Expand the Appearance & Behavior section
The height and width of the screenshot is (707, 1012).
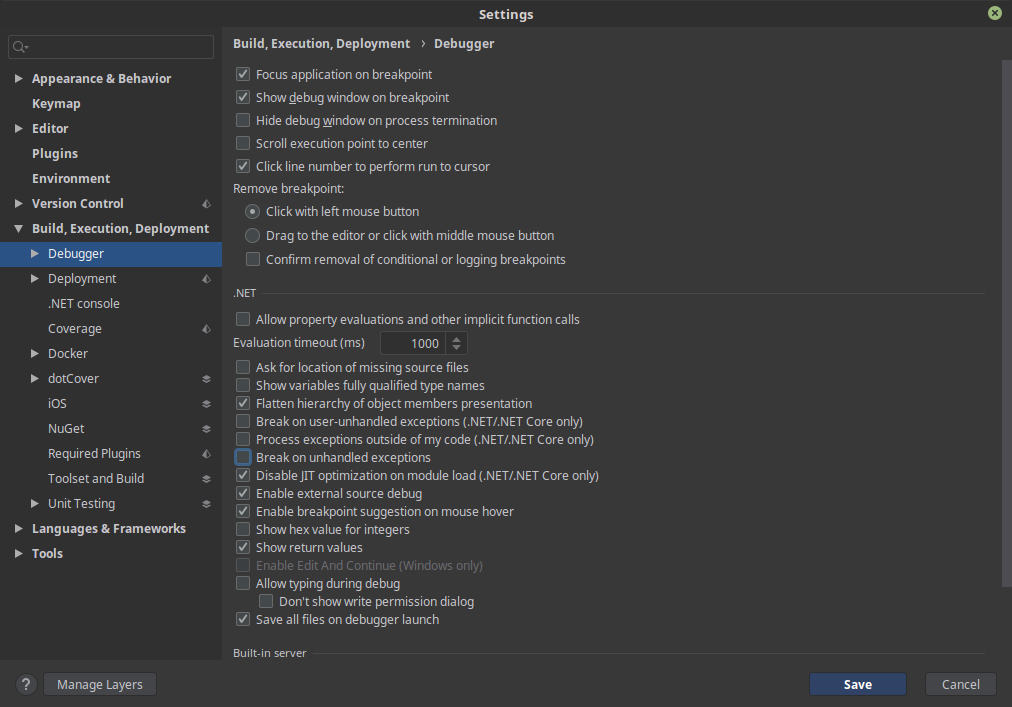pyautogui.click(x=19, y=79)
